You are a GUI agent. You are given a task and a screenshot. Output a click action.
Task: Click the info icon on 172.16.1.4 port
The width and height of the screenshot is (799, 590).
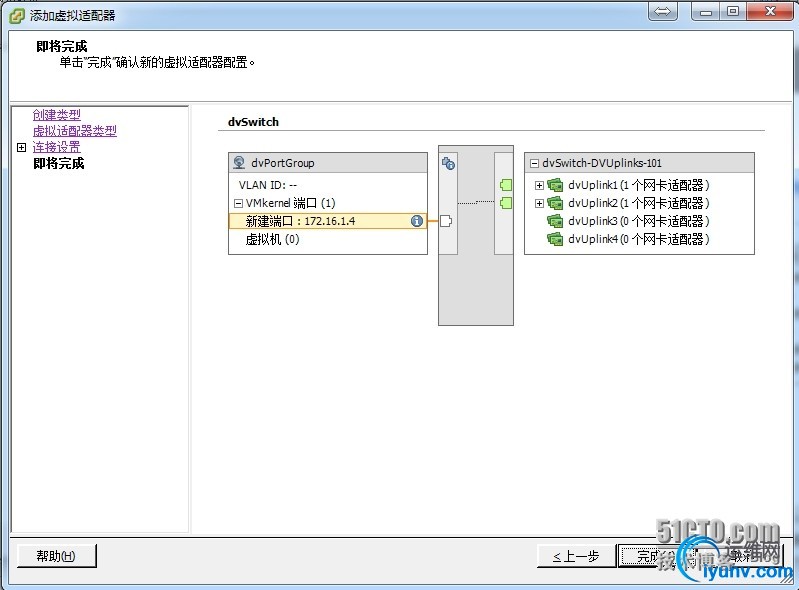tap(417, 221)
